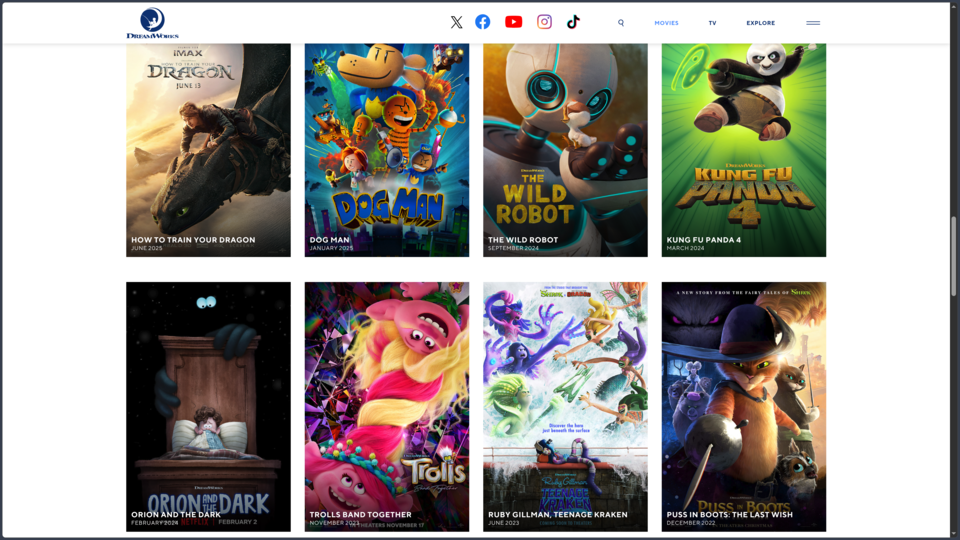Click 'TROLLS BAND TOGETHER' title caption
960x540 pixels.
tap(360, 515)
